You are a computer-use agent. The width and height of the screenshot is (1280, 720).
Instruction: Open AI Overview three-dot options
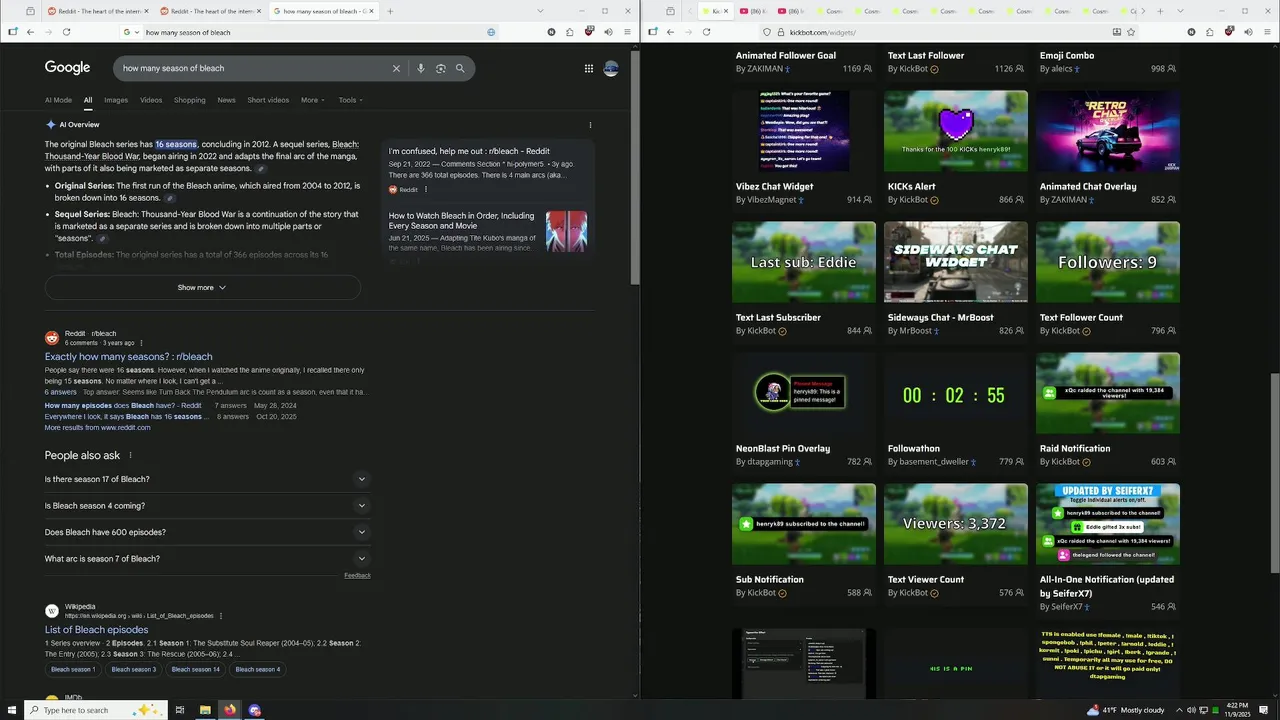(x=590, y=125)
